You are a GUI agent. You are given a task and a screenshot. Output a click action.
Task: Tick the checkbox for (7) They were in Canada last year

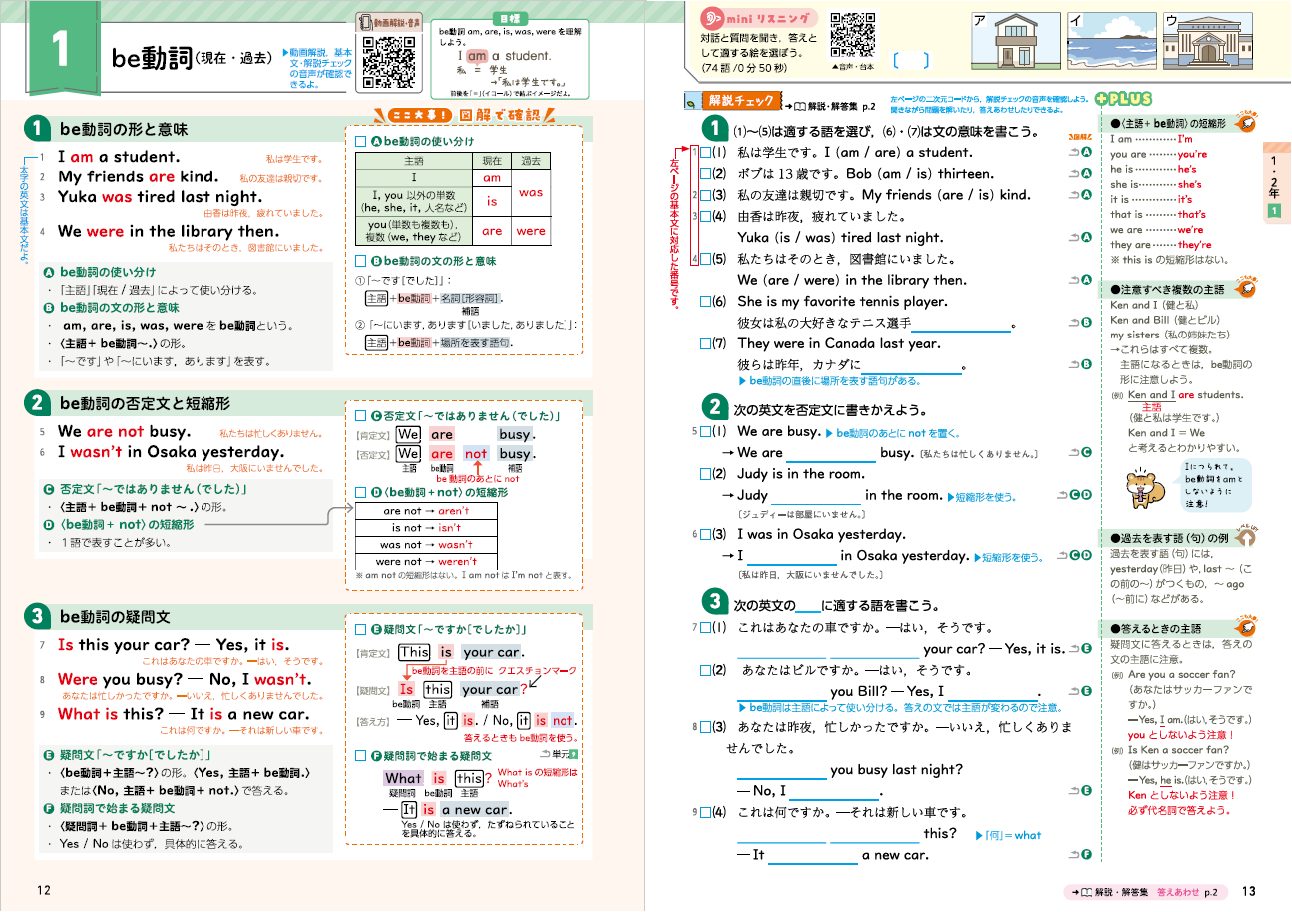pos(705,344)
